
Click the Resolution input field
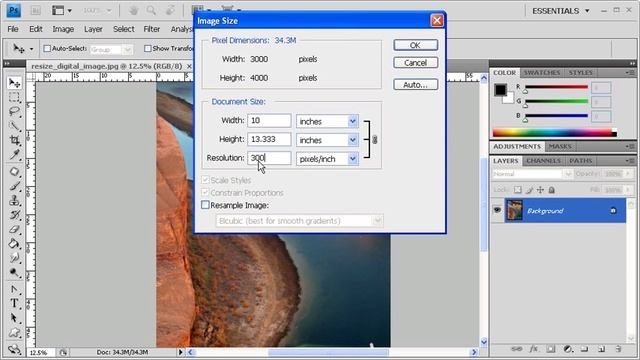pos(269,158)
